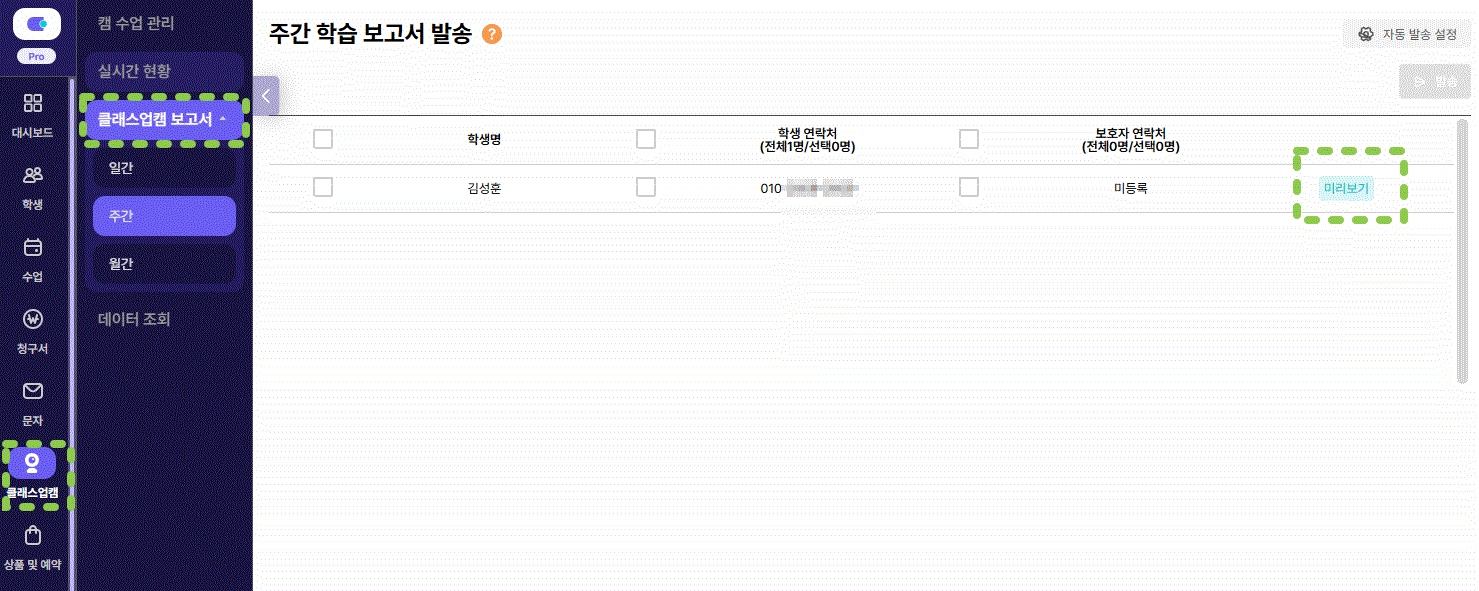Click the Preview (미리보기) button for 김성훈

pos(1347,187)
